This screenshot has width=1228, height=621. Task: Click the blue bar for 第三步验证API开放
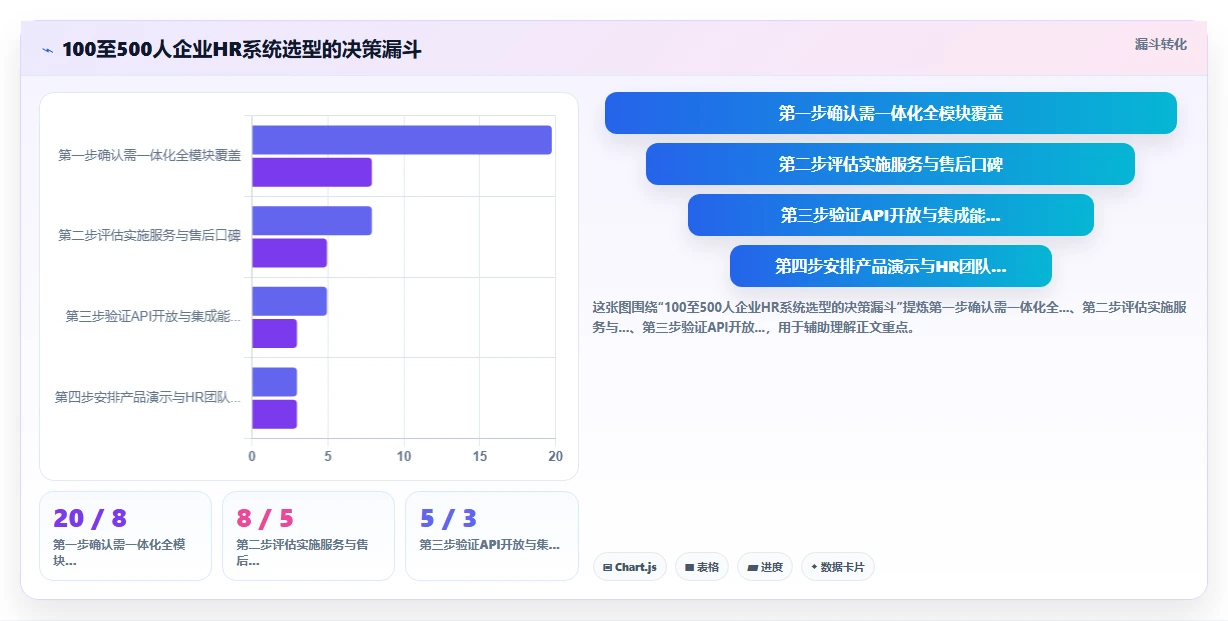tap(289, 301)
